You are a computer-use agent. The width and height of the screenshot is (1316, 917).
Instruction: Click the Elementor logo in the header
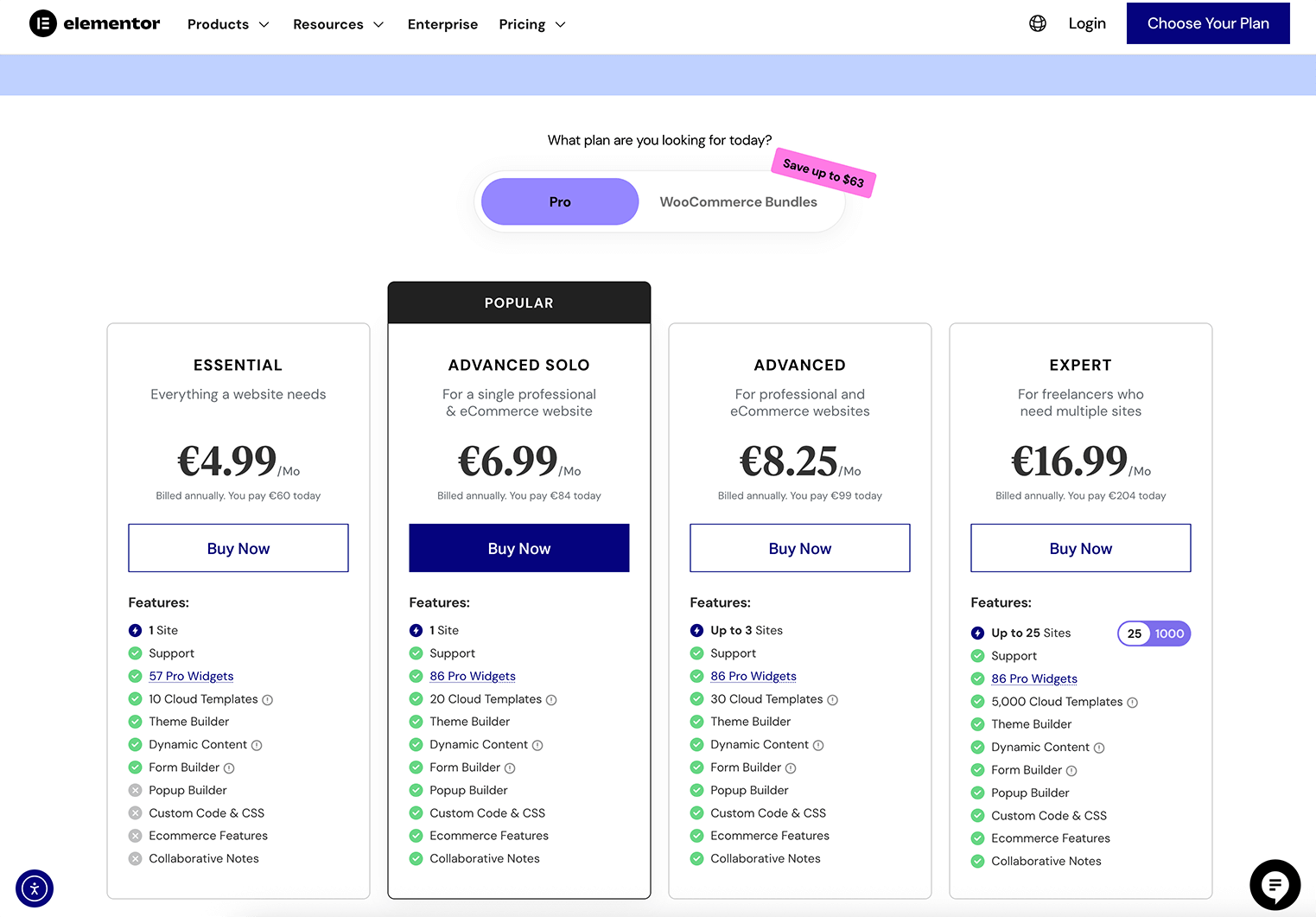coord(94,23)
